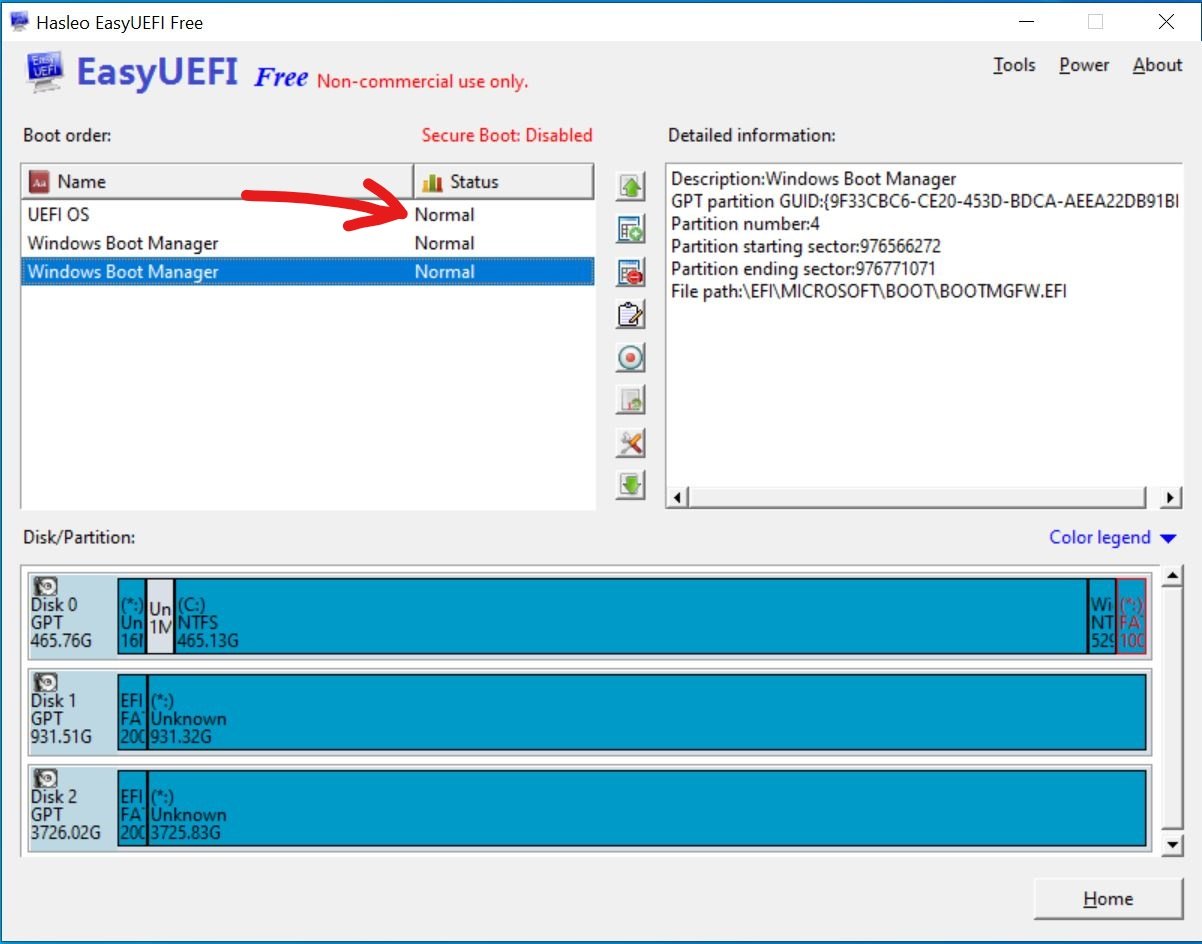Click the Partition starting sector:976566272 line
Image resolution: width=1202 pixels, height=944 pixels.
pyautogui.click(x=806, y=246)
